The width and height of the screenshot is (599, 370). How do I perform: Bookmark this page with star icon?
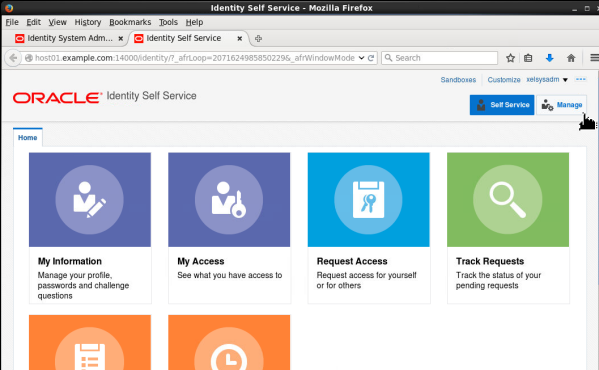[x=510, y=58]
